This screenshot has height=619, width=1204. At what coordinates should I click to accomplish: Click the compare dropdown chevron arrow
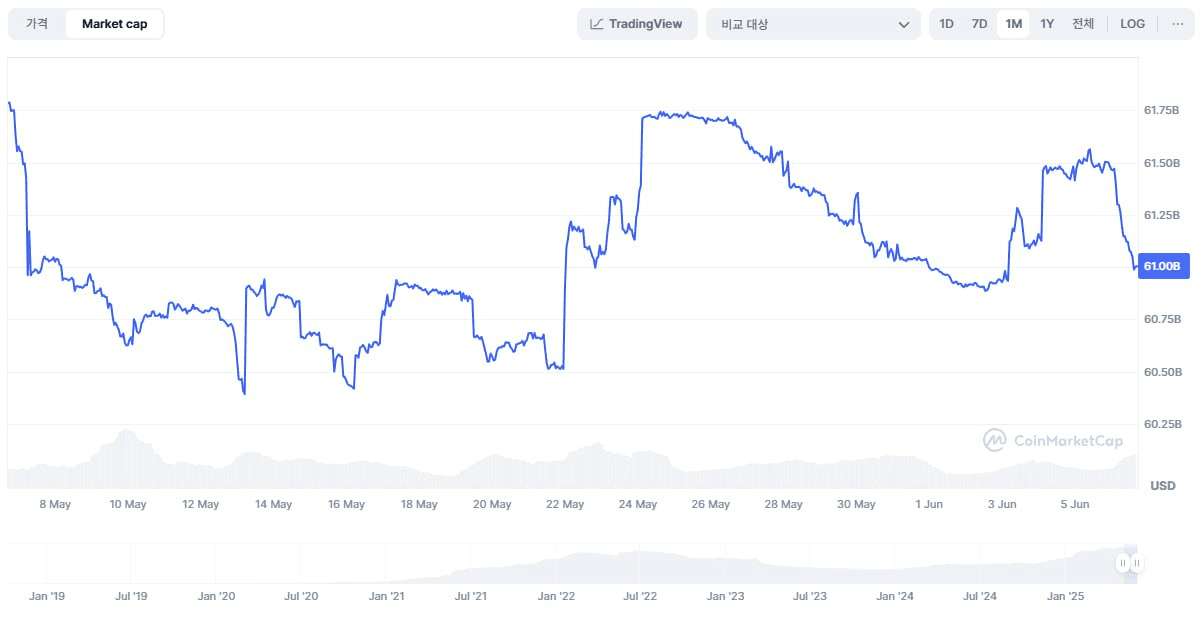[x=903, y=24]
